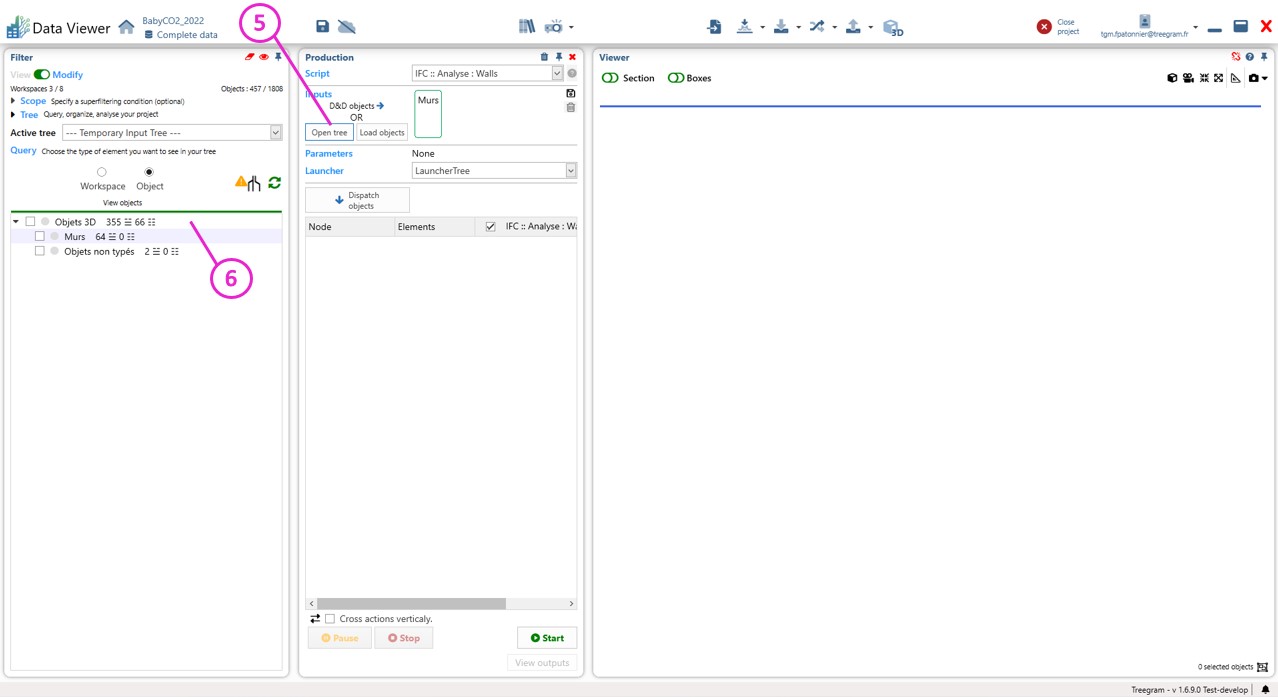Expand the Scope section
The width and height of the screenshot is (1278, 697).
(x=13, y=101)
